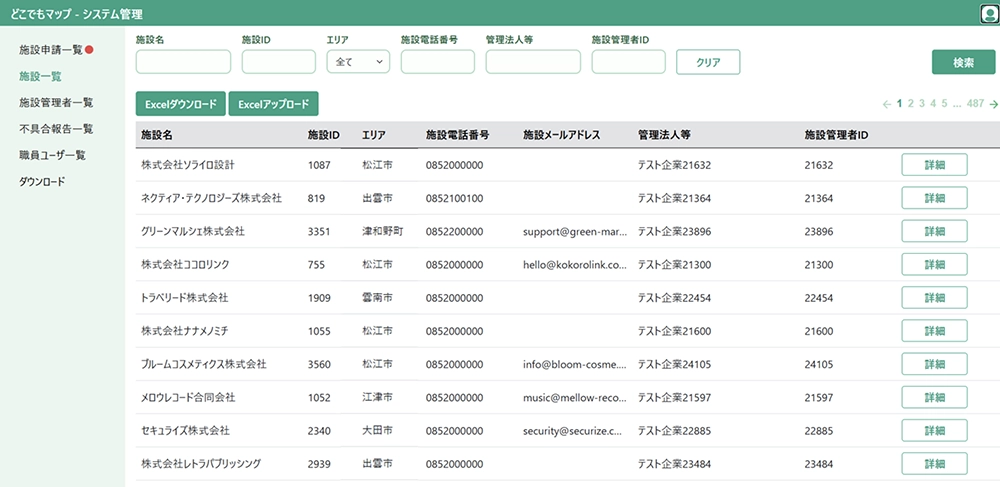The width and height of the screenshot is (1000, 487).
Task: Click phone number 0852100100
Action: (x=454, y=198)
